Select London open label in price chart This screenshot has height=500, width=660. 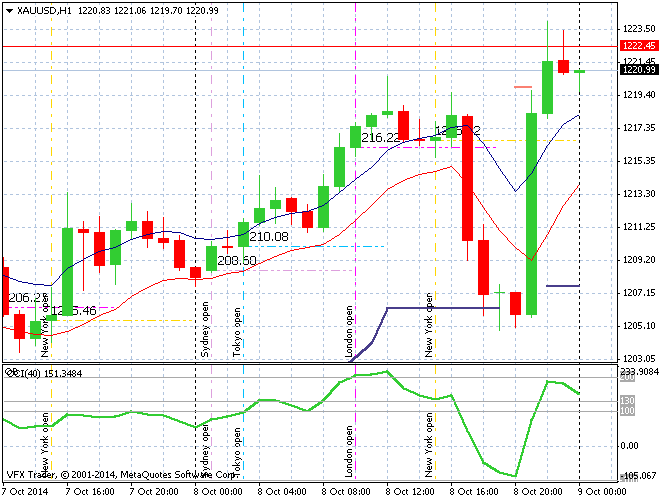click(x=349, y=332)
